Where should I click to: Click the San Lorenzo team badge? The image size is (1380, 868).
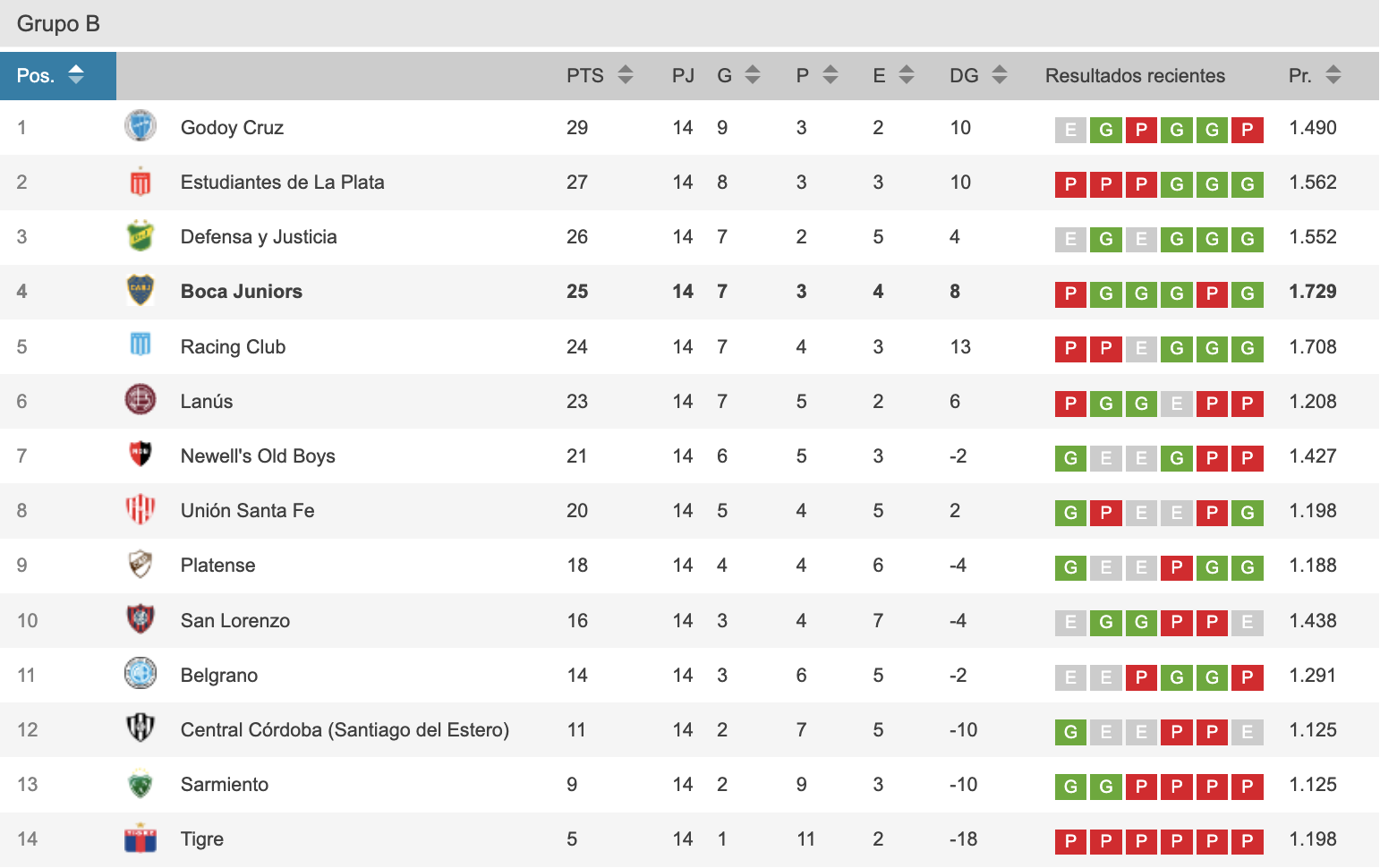pos(141,619)
